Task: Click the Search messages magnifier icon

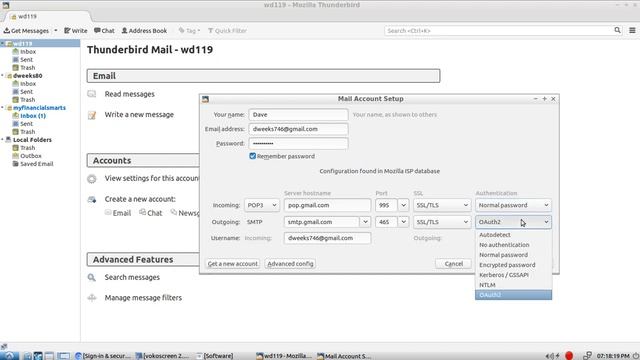Action: coord(92,278)
